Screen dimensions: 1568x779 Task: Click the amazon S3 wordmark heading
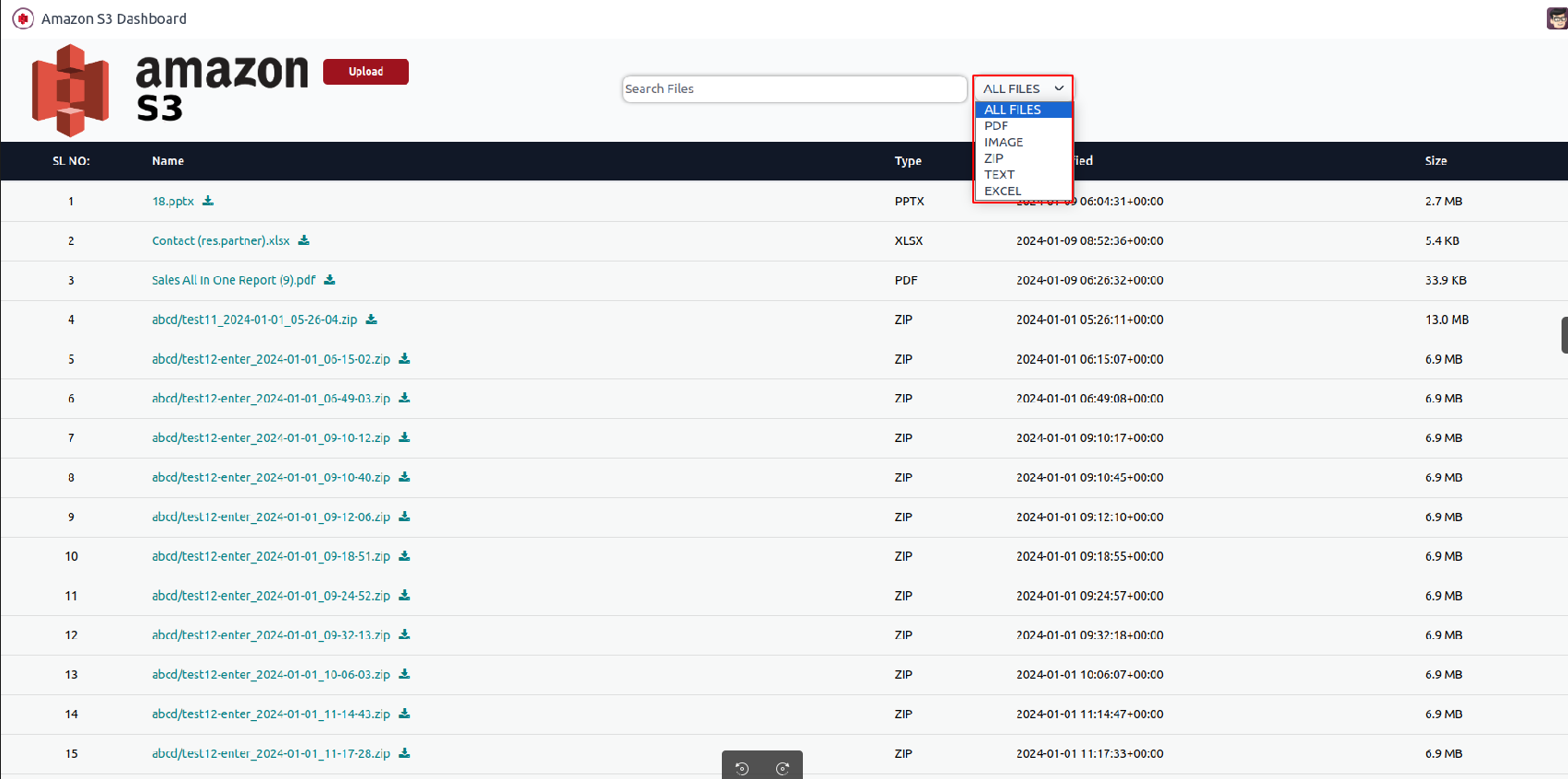[x=222, y=87]
